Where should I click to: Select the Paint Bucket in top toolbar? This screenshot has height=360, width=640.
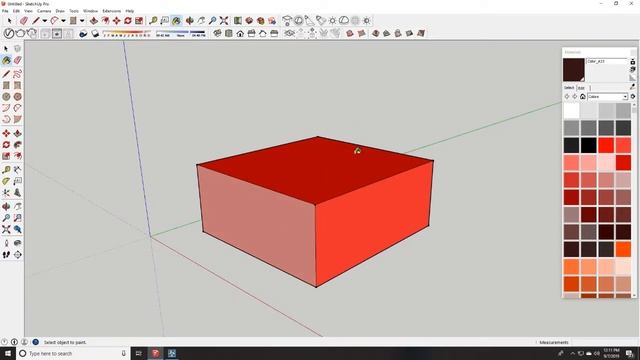coord(176,20)
